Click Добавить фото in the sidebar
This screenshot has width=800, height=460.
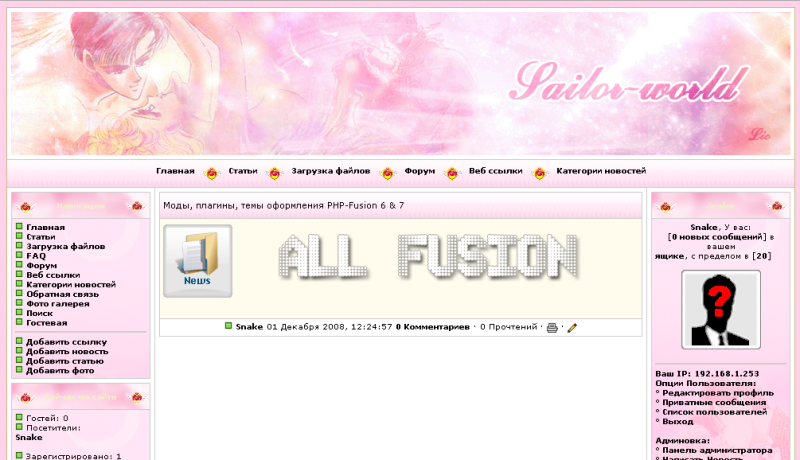(60, 371)
